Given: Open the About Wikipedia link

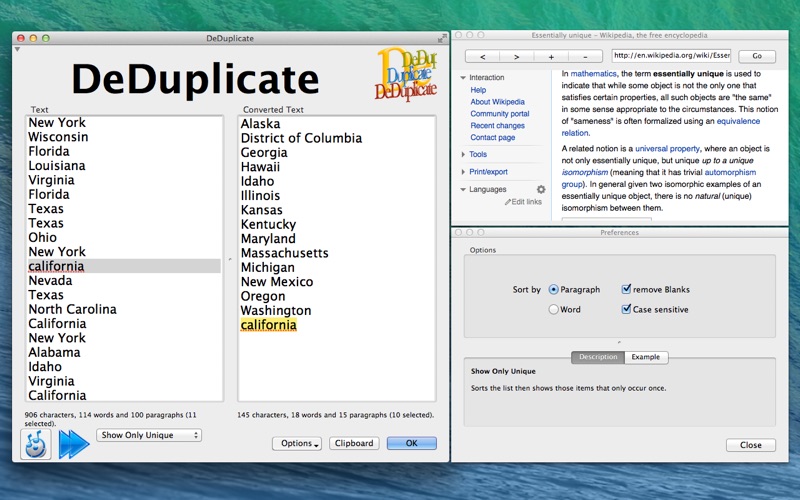Looking at the screenshot, I should click(x=497, y=102).
